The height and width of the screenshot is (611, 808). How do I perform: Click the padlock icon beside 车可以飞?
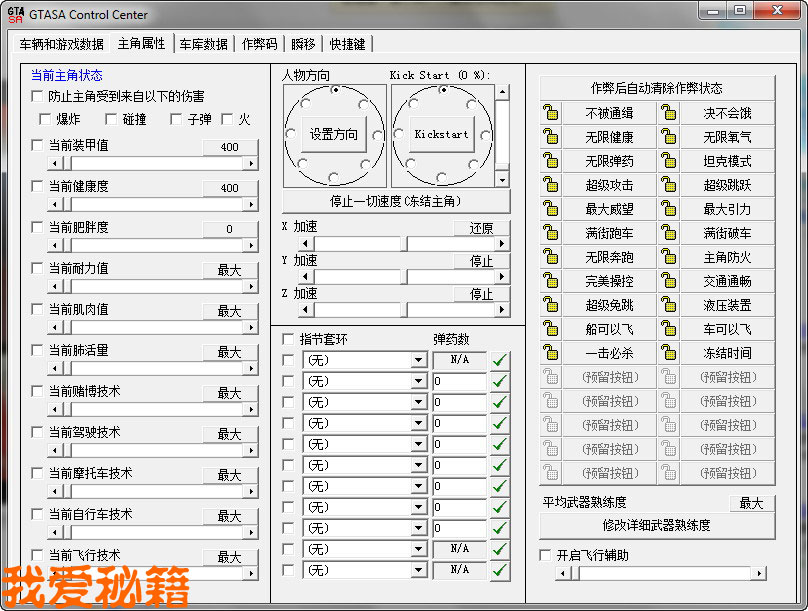tap(668, 328)
